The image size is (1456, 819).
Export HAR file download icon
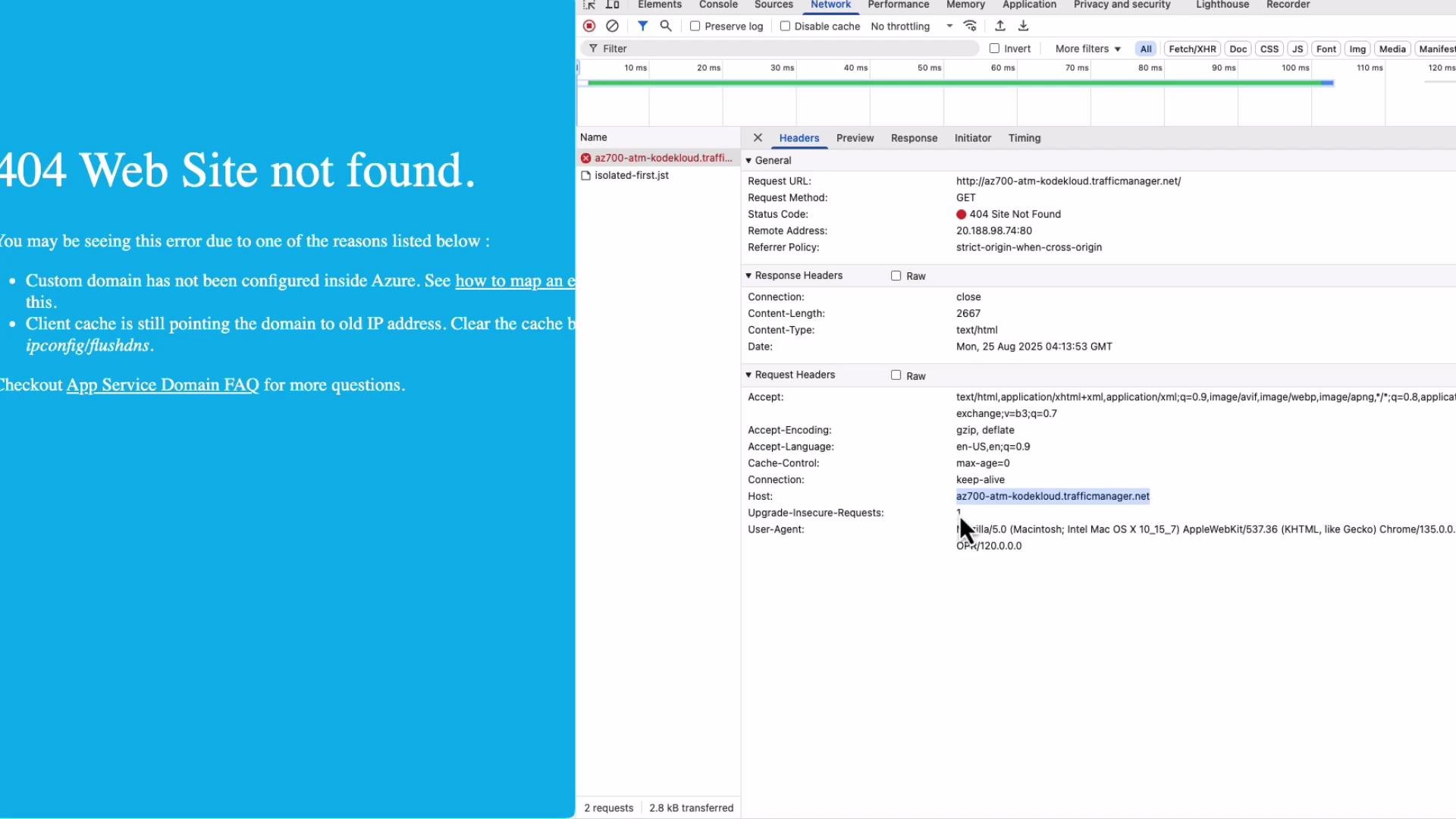pyautogui.click(x=1023, y=26)
